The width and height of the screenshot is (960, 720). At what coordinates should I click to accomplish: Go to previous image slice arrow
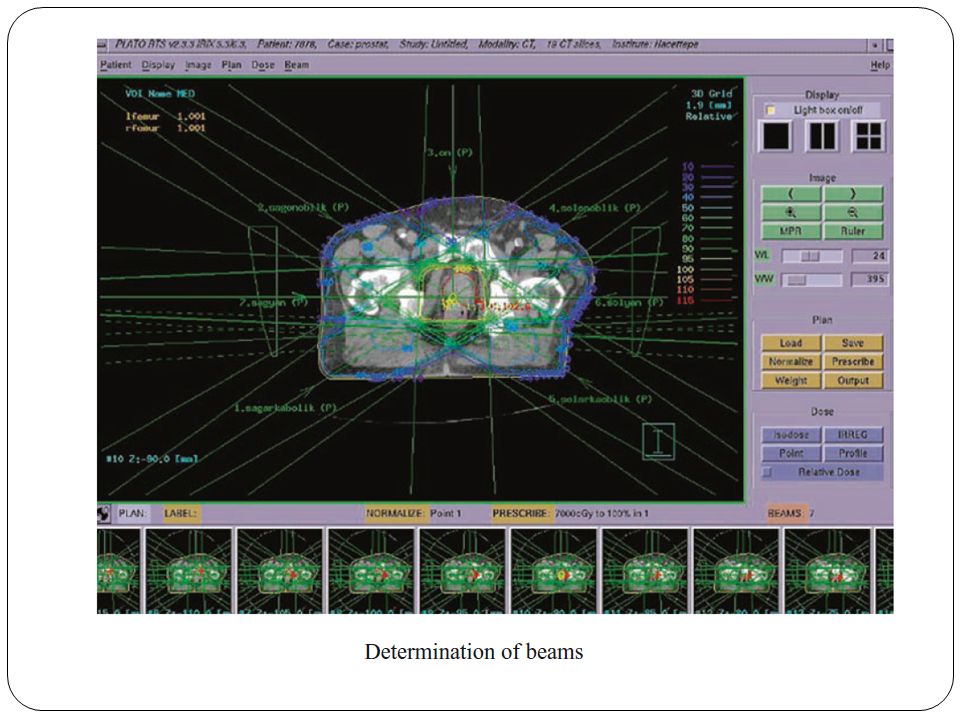791,194
